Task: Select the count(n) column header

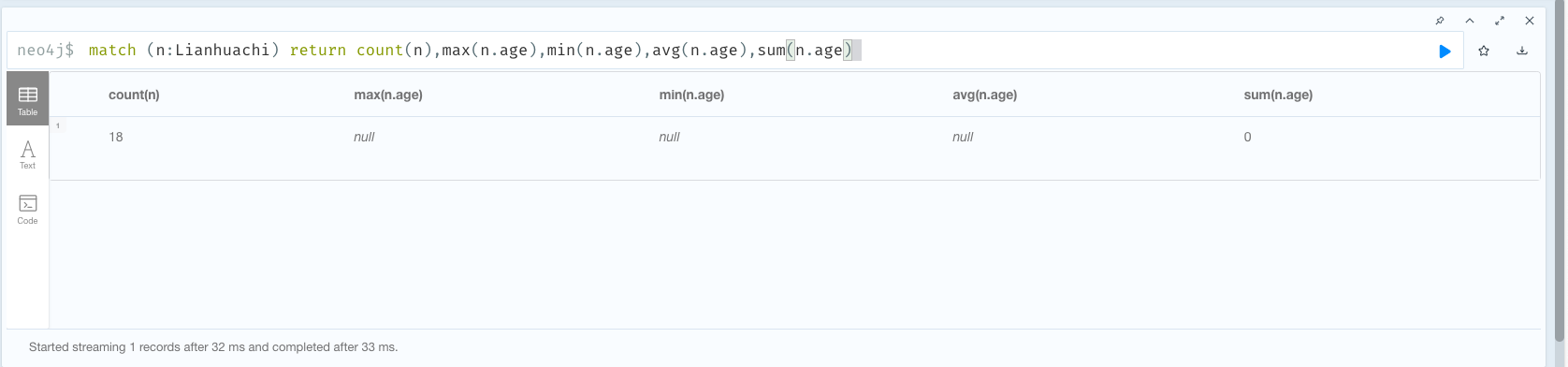Action: pos(134,95)
